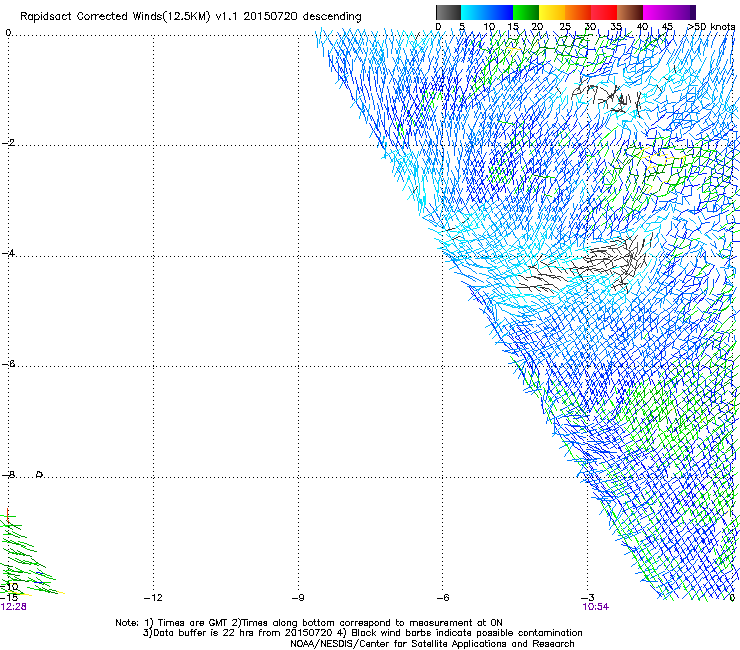This screenshot has width=740, height=650.
Task: Click the '-8' latitude axis label
Action: (x=8, y=474)
